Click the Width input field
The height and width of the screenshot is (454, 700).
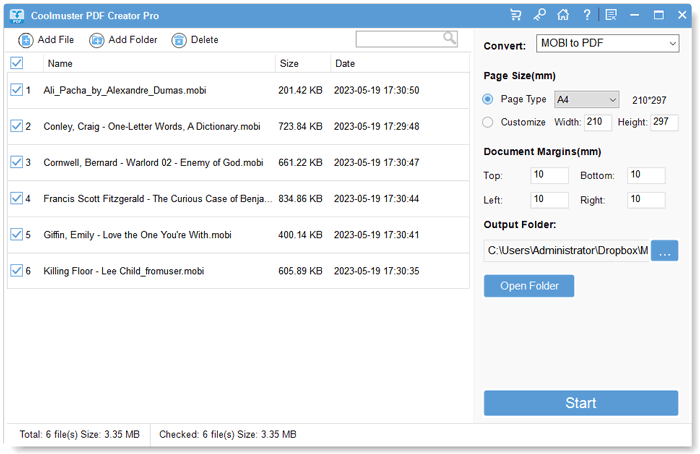tap(598, 122)
